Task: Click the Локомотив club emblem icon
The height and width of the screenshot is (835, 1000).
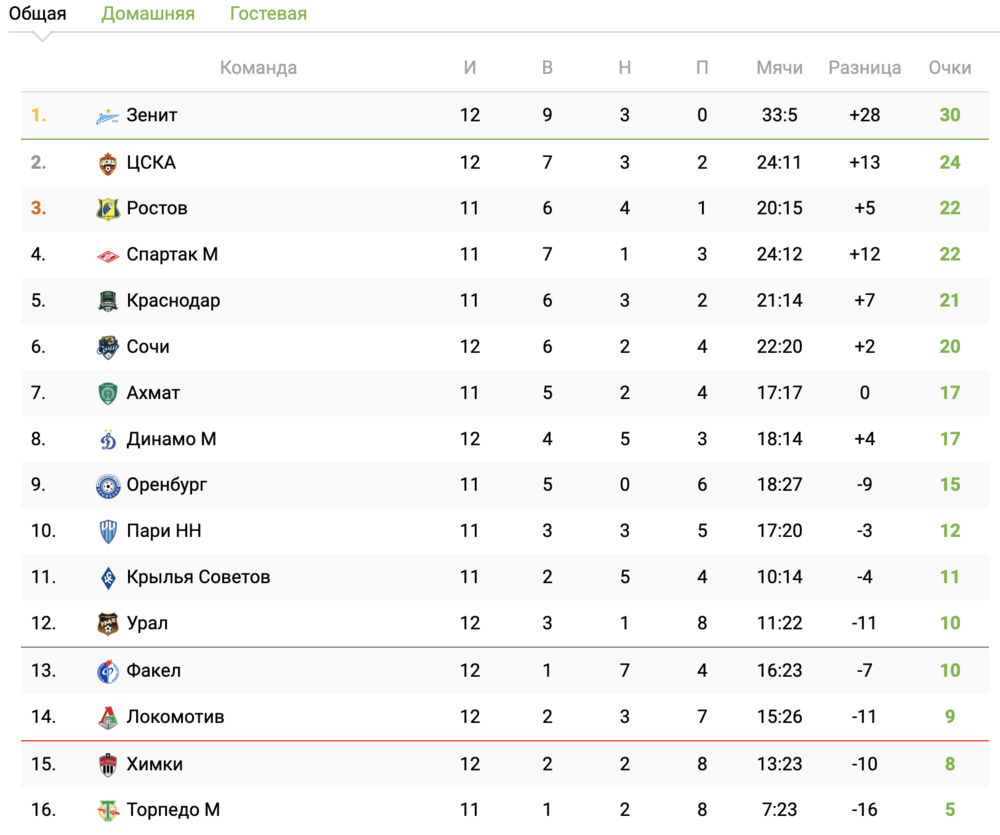Action: (x=108, y=717)
